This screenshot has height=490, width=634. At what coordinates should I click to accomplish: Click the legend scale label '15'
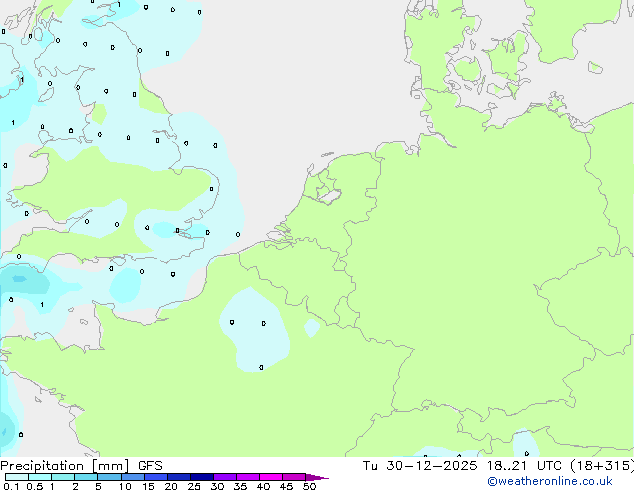[148, 486]
